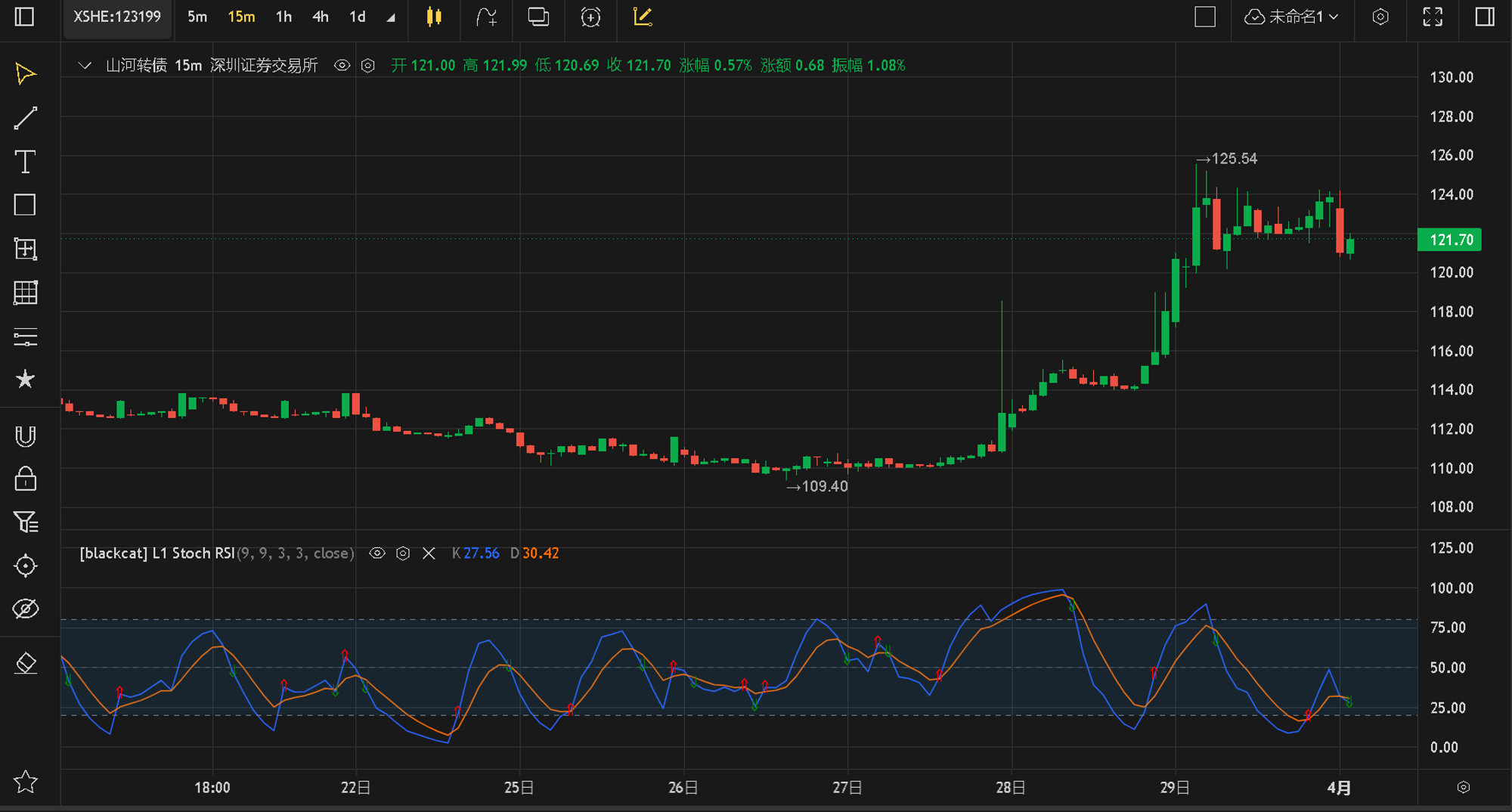Screen dimensions: 1512x812
Task: Click current price label 121.70
Action: [x=1449, y=240]
